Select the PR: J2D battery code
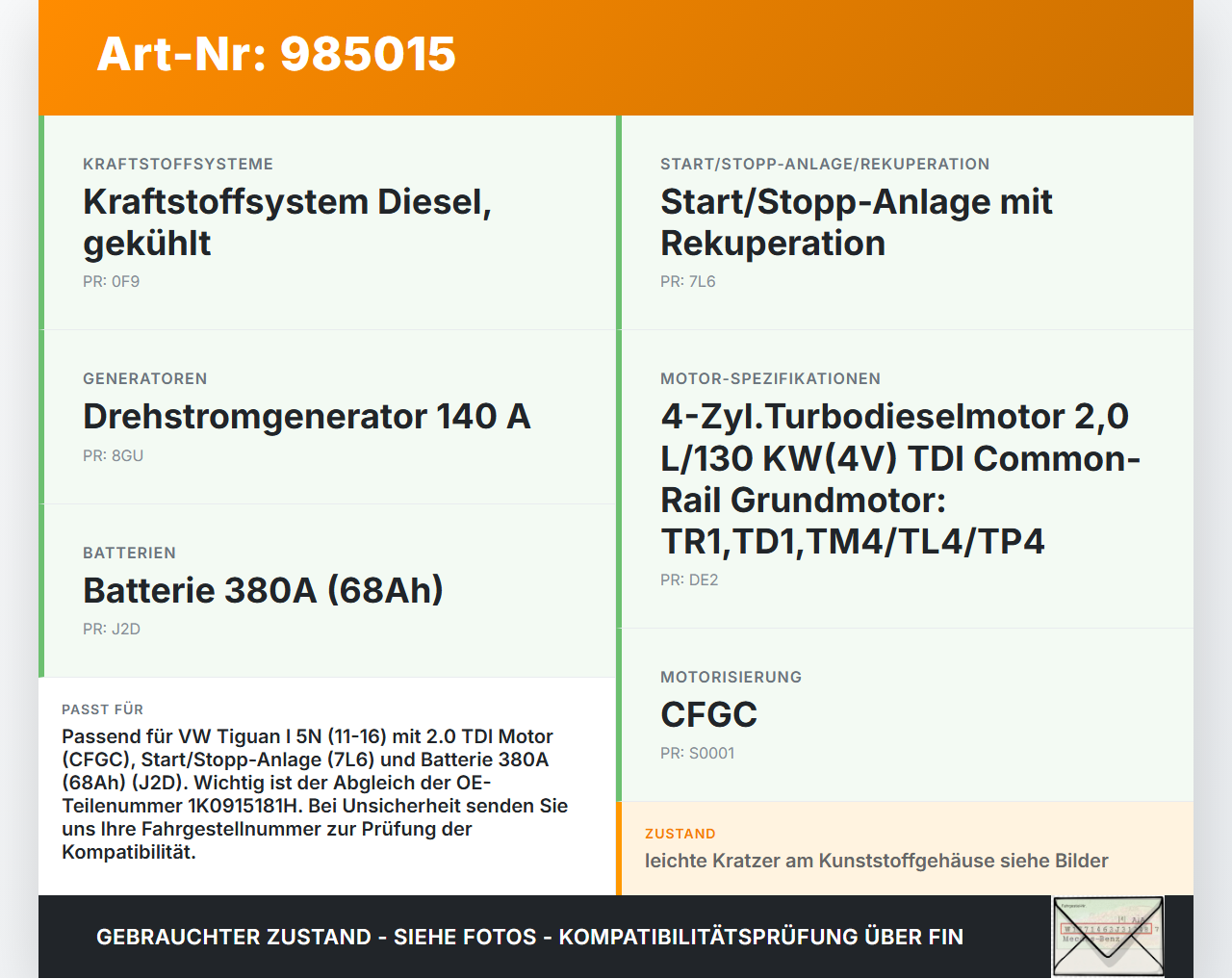 [x=112, y=629]
